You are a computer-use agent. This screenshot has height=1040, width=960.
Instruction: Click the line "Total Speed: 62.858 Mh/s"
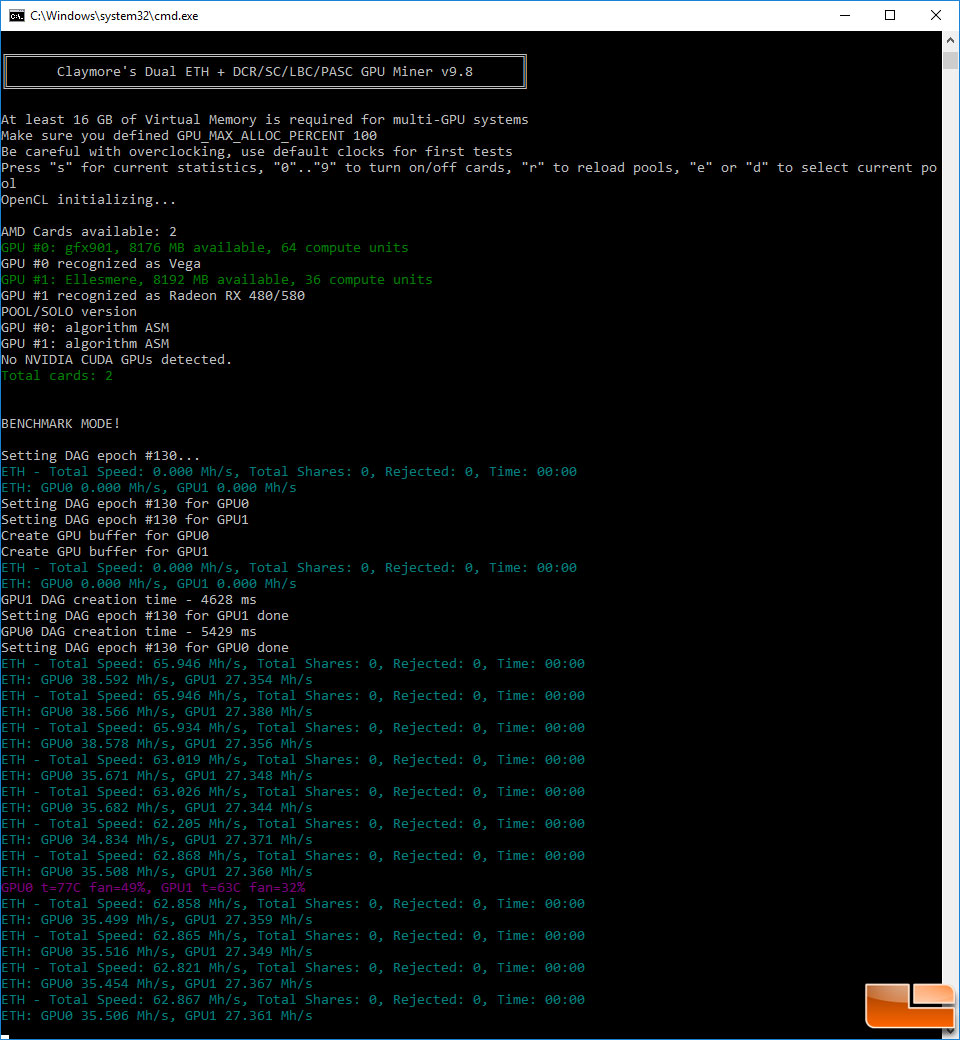tap(293, 903)
